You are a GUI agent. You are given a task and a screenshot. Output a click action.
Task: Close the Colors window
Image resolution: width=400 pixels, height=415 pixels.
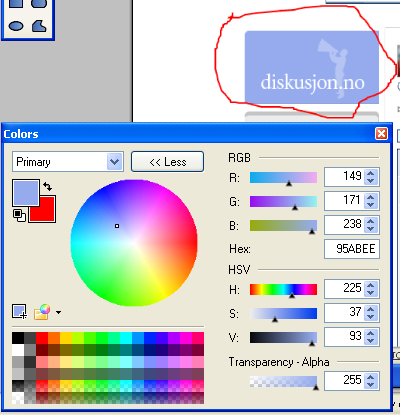click(x=381, y=134)
